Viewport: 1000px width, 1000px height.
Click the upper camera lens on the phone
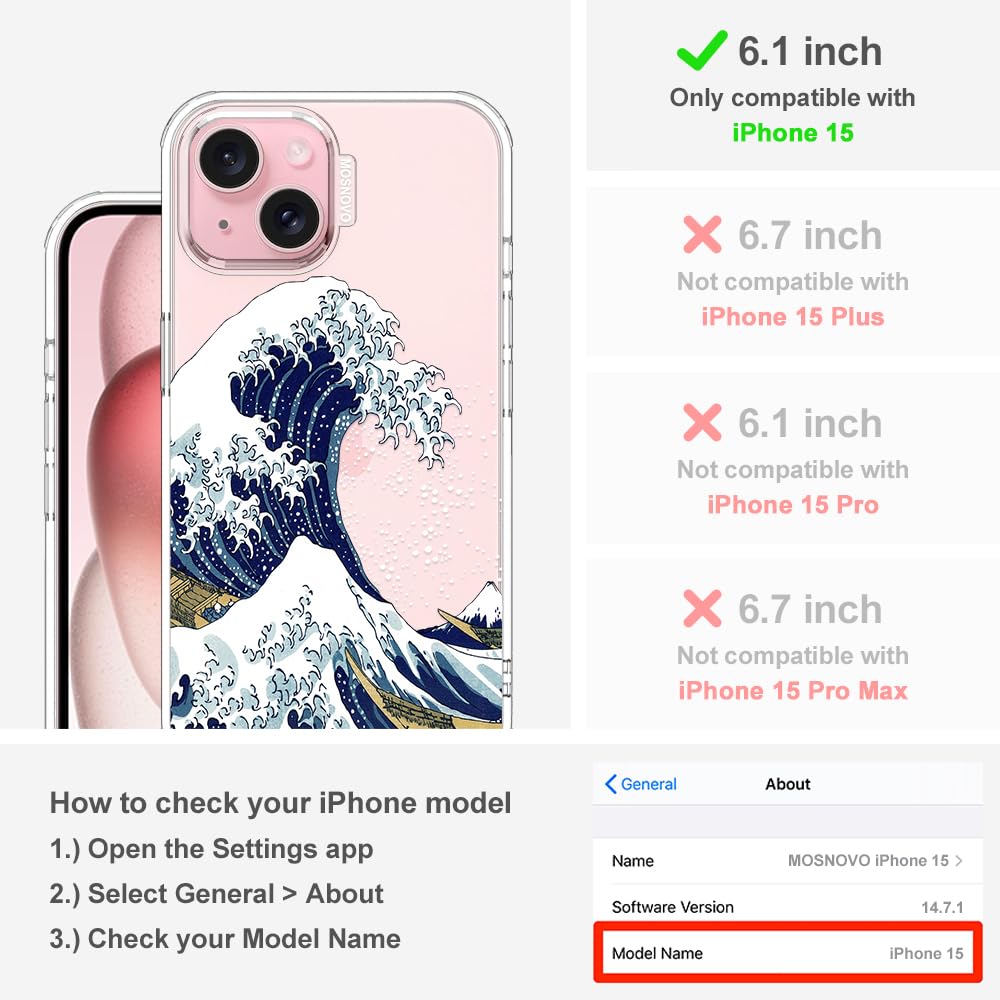[x=230, y=158]
